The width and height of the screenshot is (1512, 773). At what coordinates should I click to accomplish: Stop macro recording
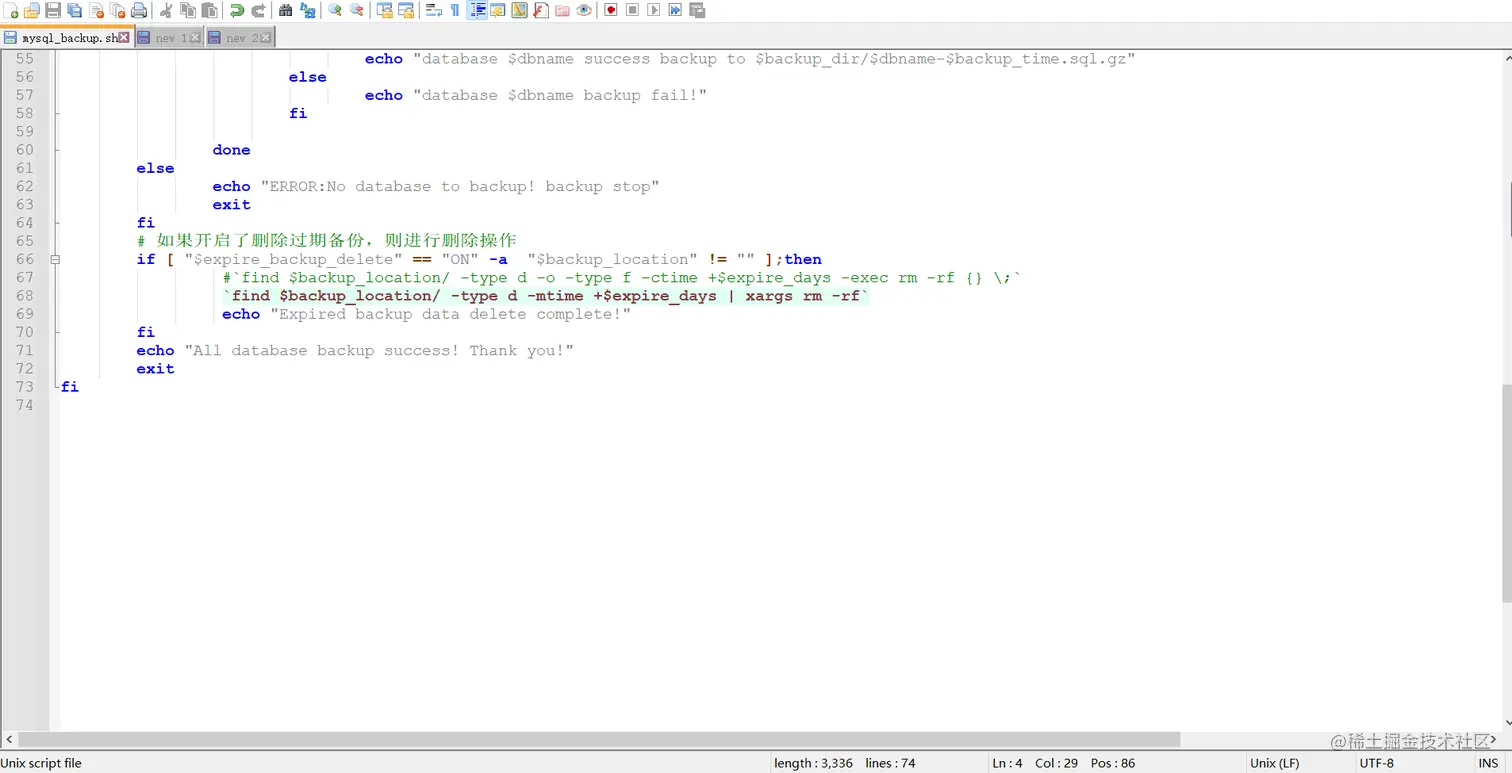(x=632, y=10)
